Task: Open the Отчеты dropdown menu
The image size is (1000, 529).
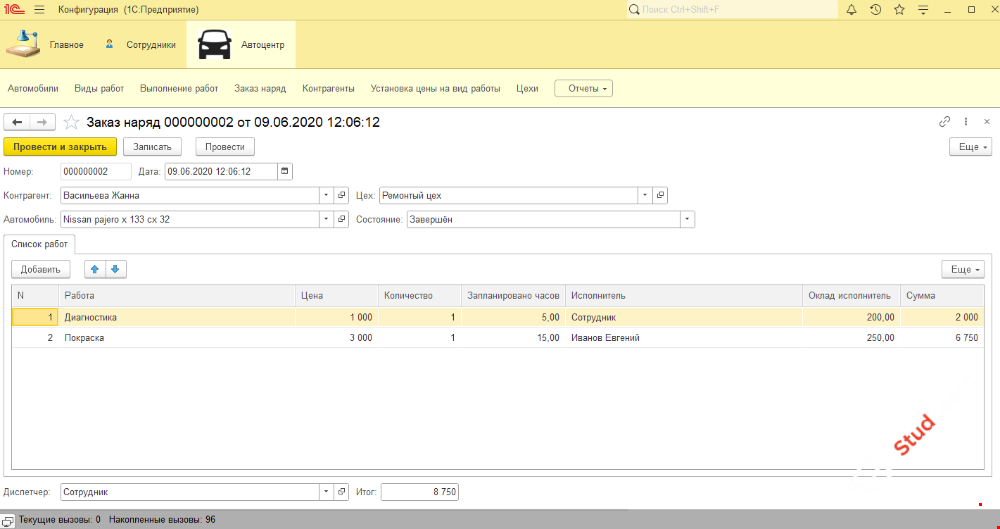Action: point(583,88)
